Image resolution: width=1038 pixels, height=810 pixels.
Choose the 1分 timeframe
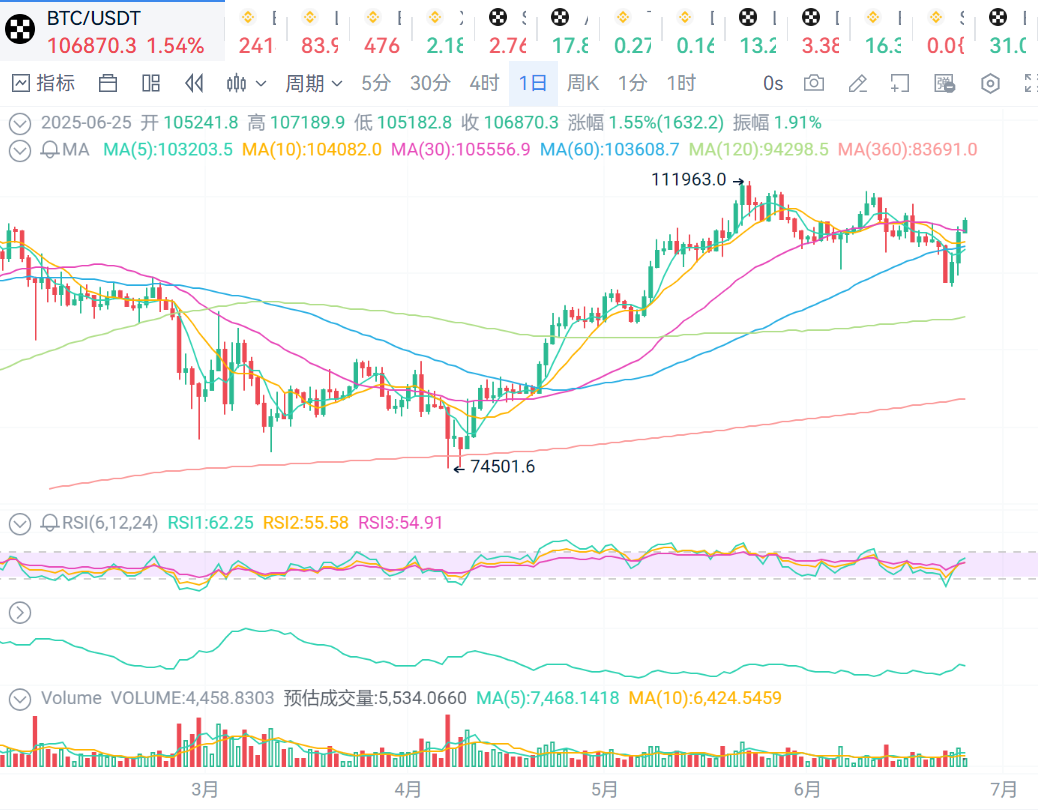632,83
